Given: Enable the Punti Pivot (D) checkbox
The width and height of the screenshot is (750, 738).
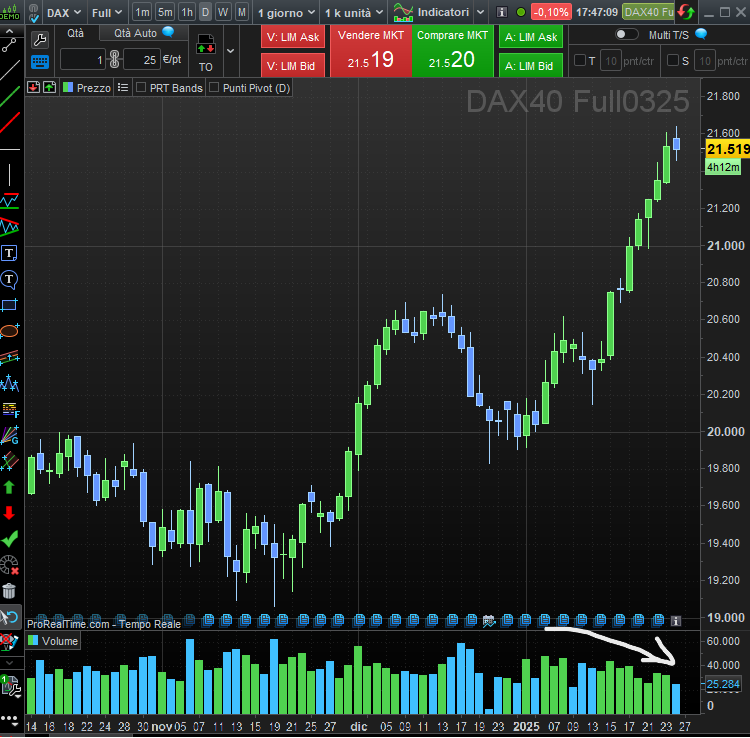Looking at the screenshot, I should (214, 88).
